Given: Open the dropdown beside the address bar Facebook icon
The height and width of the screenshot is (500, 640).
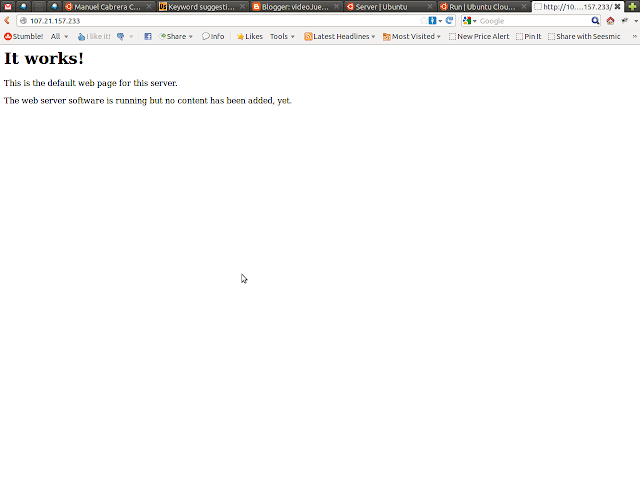Looking at the screenshot, I should (x=440, y=21).
